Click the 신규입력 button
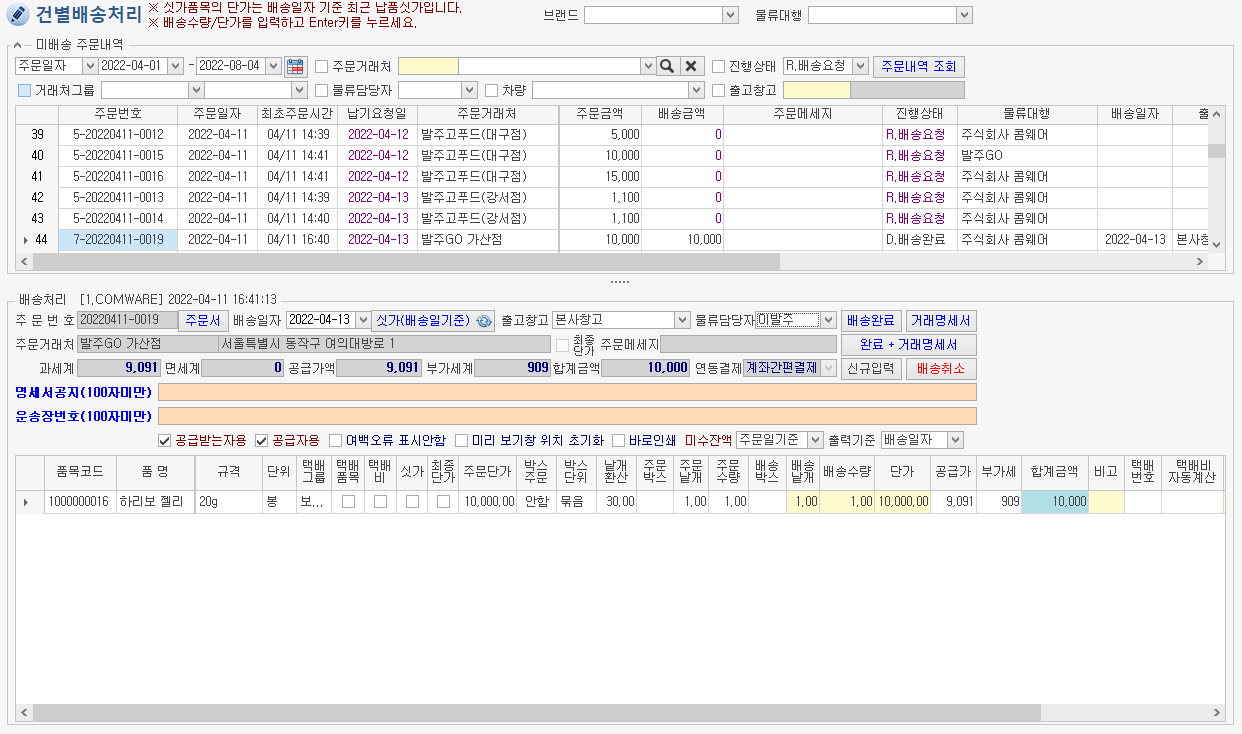Image resolution: width=1242 pixels, height=734 pixels. click(871, 368)
